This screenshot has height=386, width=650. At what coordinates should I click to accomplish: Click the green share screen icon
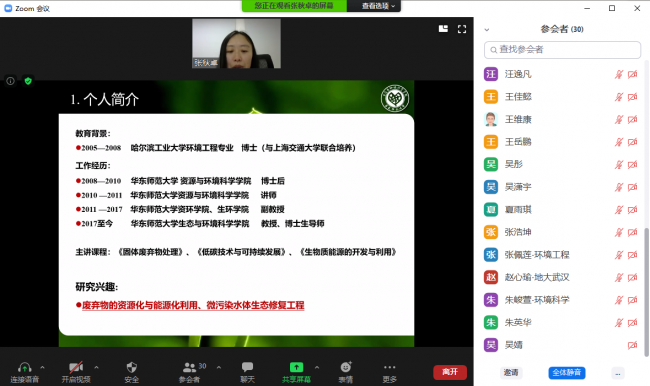click(x=296, y=367)
